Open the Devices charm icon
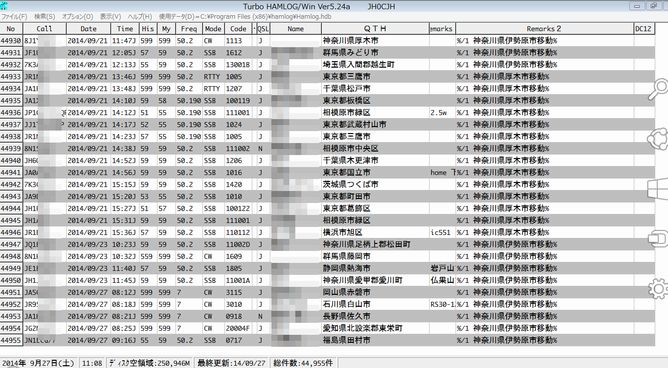The width and height of the screenshot is (668, 368). tap(658, 239)
